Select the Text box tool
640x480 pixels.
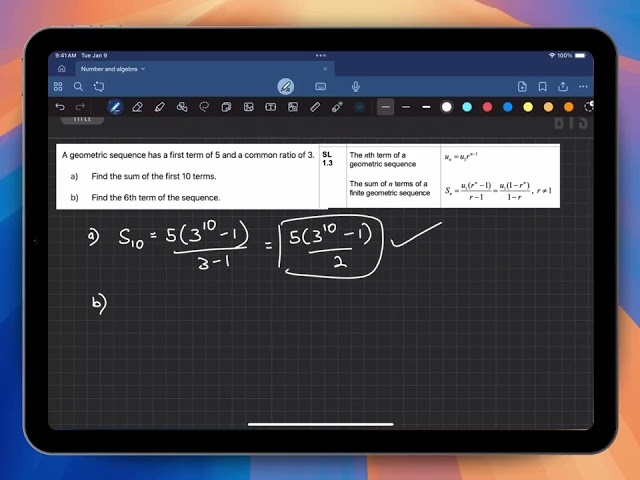(x=271, y=107)
